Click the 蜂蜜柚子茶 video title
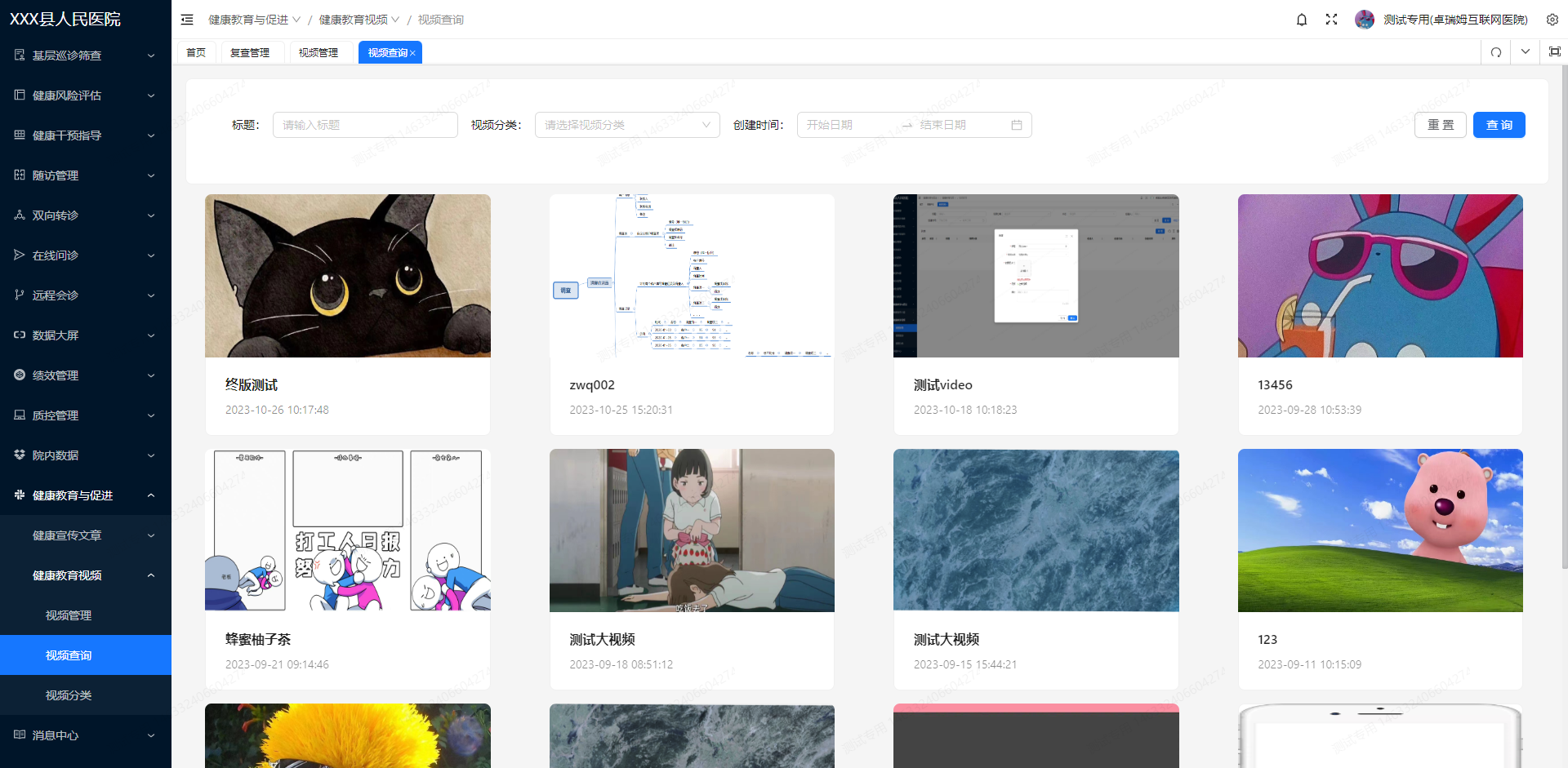The image size is (1568, 768). tap(258, 640)
